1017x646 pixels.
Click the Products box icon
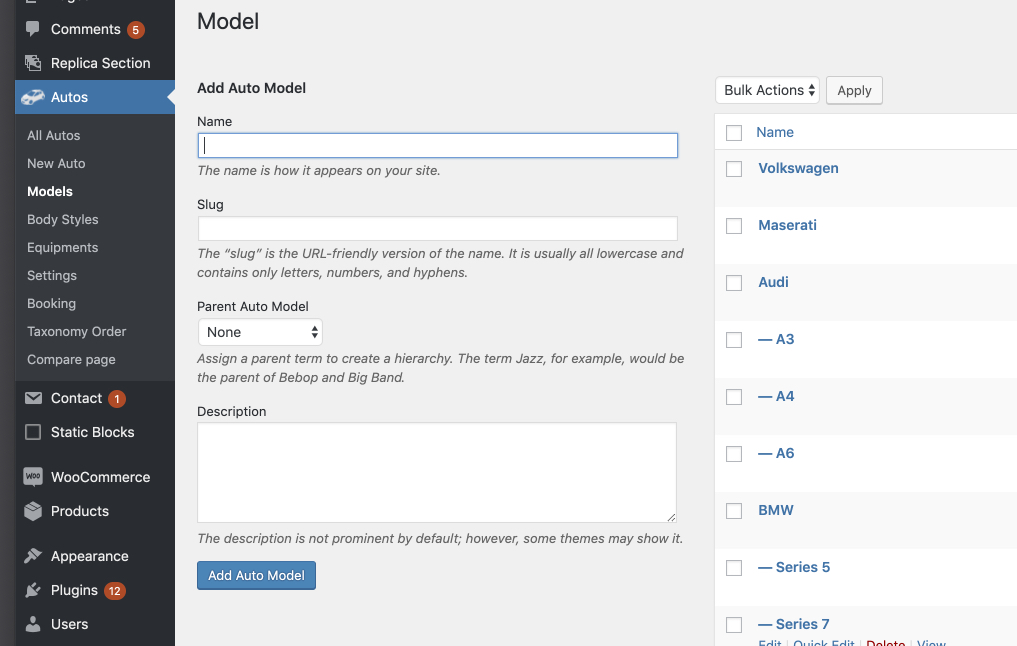click(33, 511)
